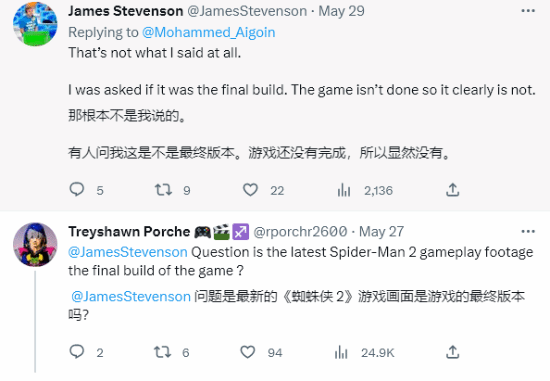Like James Stevenson's tweet
This screenshot has height=381, width=550.
(x=250, y=190)
